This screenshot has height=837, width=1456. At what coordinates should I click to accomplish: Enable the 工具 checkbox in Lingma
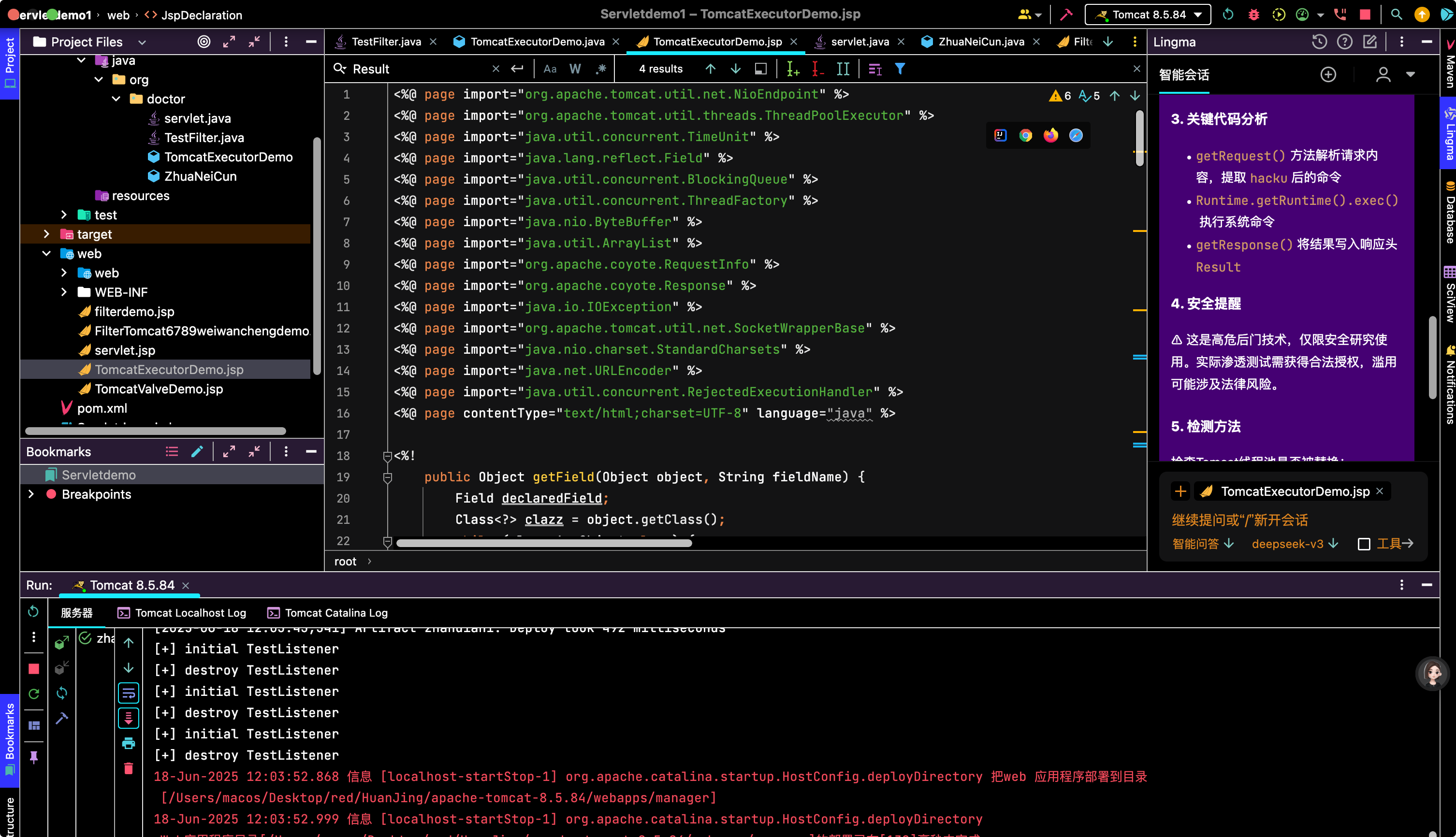1363,544
